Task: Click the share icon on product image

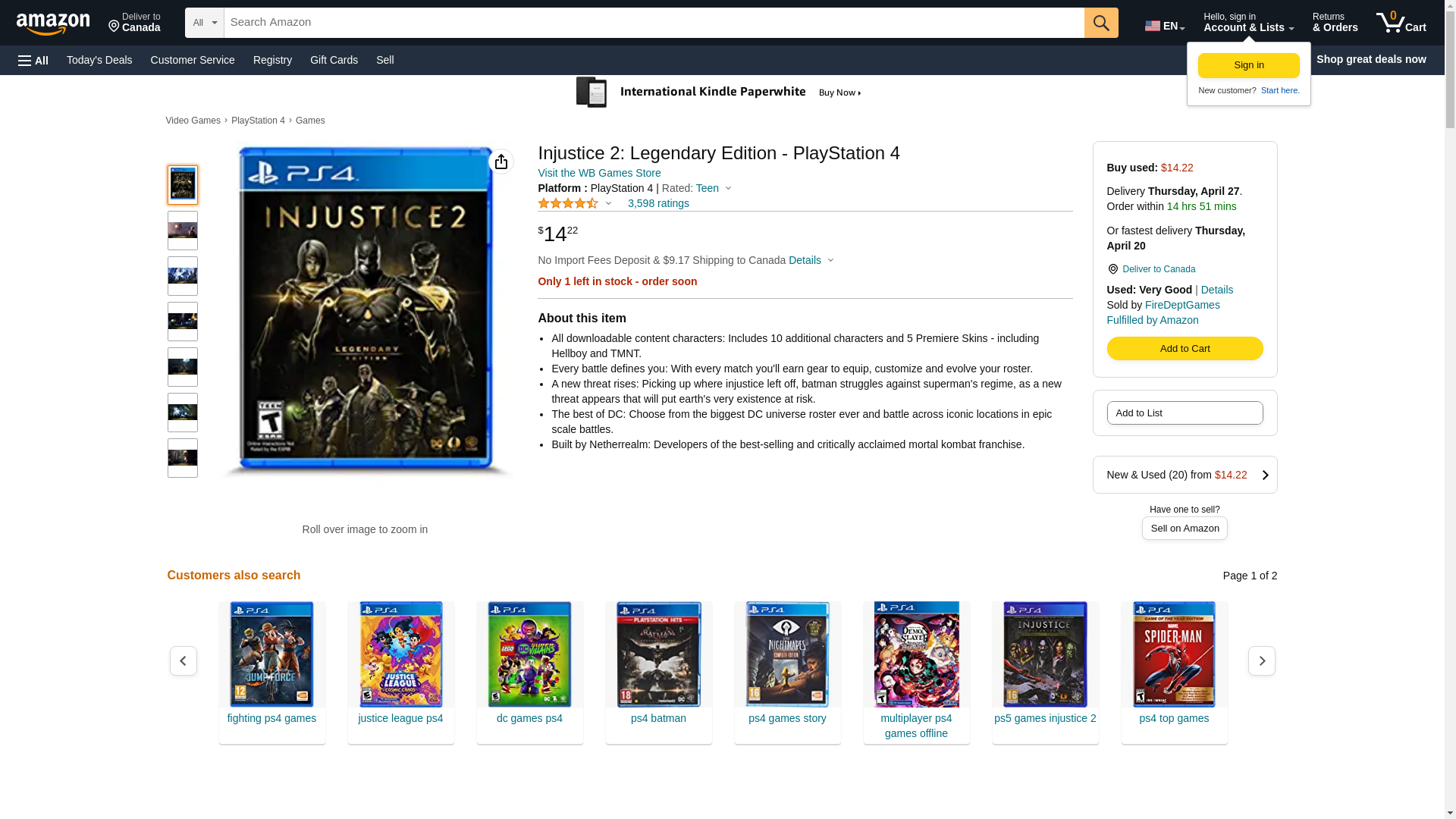Action: [x=500, y=162]
